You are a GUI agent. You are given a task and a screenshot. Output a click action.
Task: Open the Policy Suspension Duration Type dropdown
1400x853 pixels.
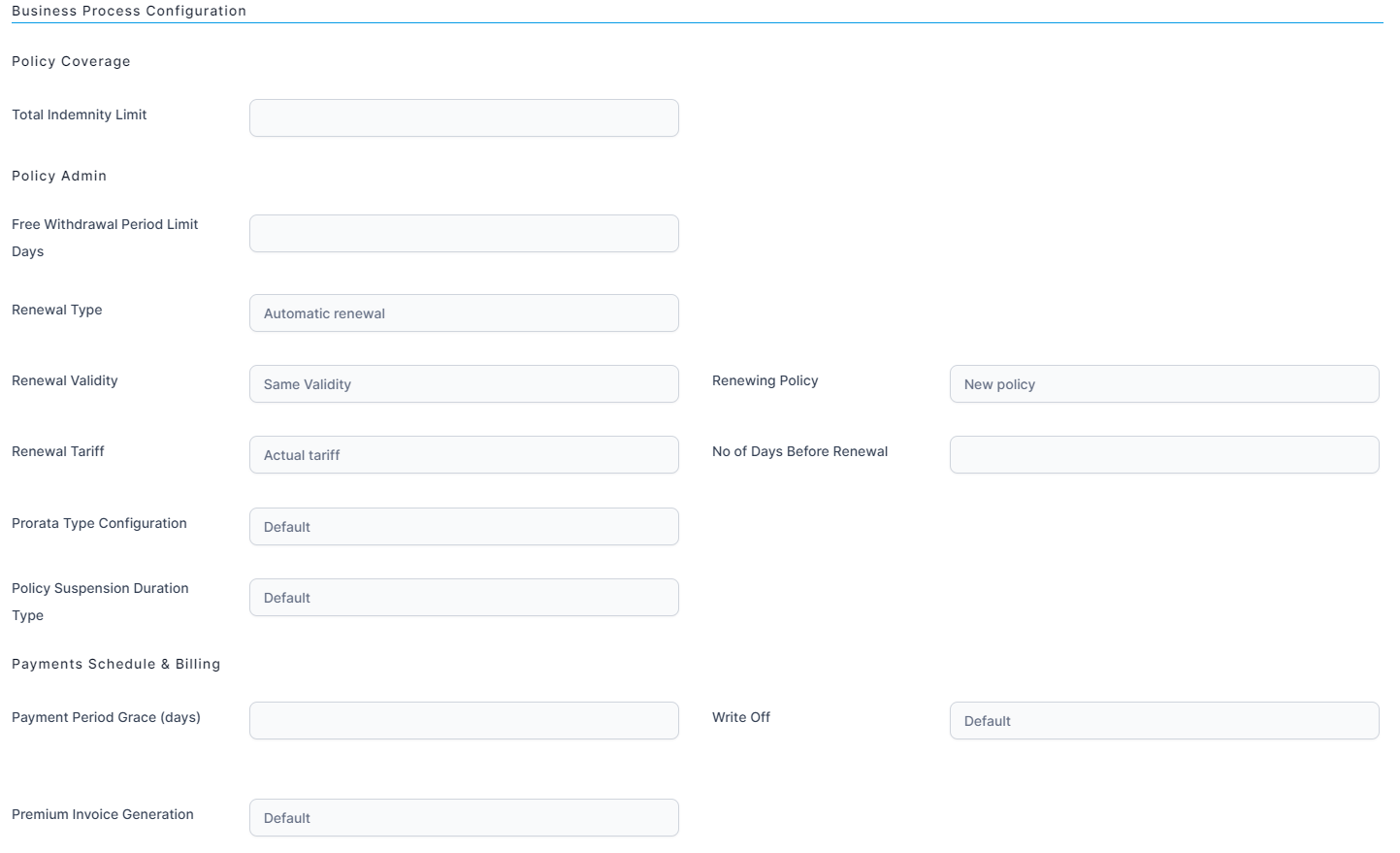tap(464, 598)
